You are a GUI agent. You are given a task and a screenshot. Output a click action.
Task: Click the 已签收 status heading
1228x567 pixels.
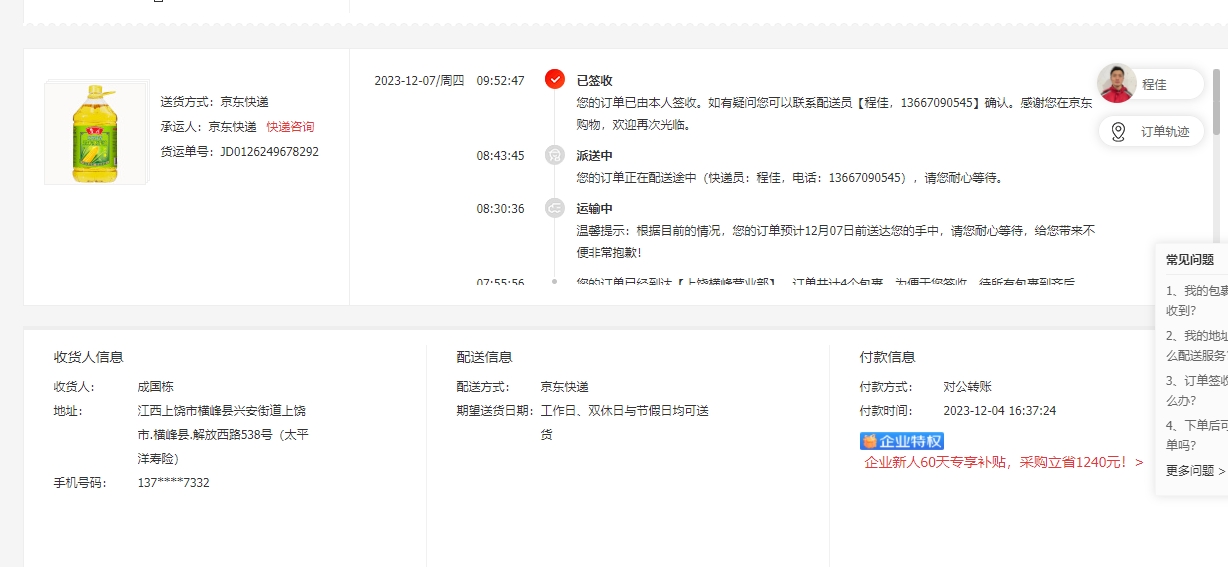click(594, 80)
